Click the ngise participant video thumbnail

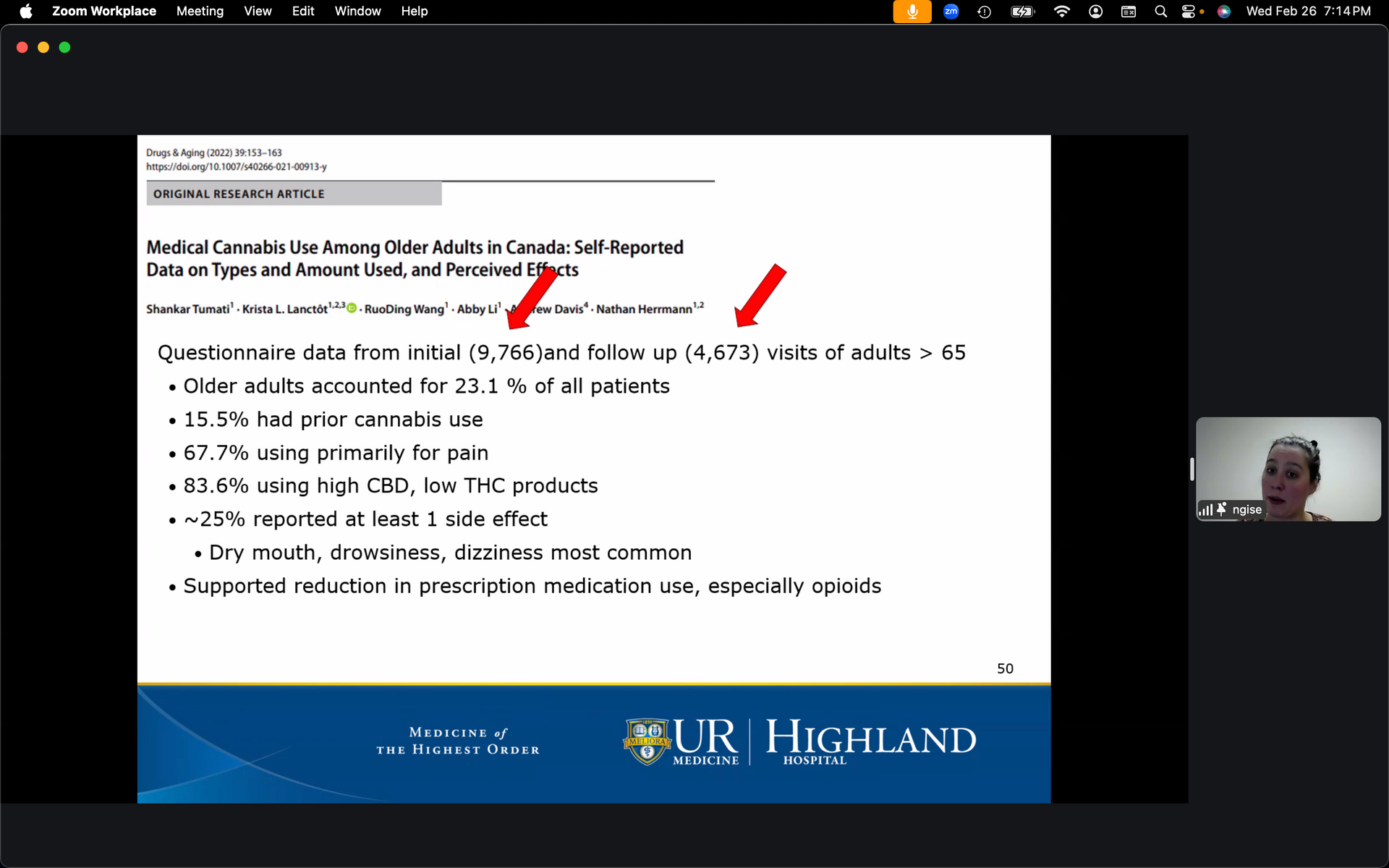(1288, 463)
